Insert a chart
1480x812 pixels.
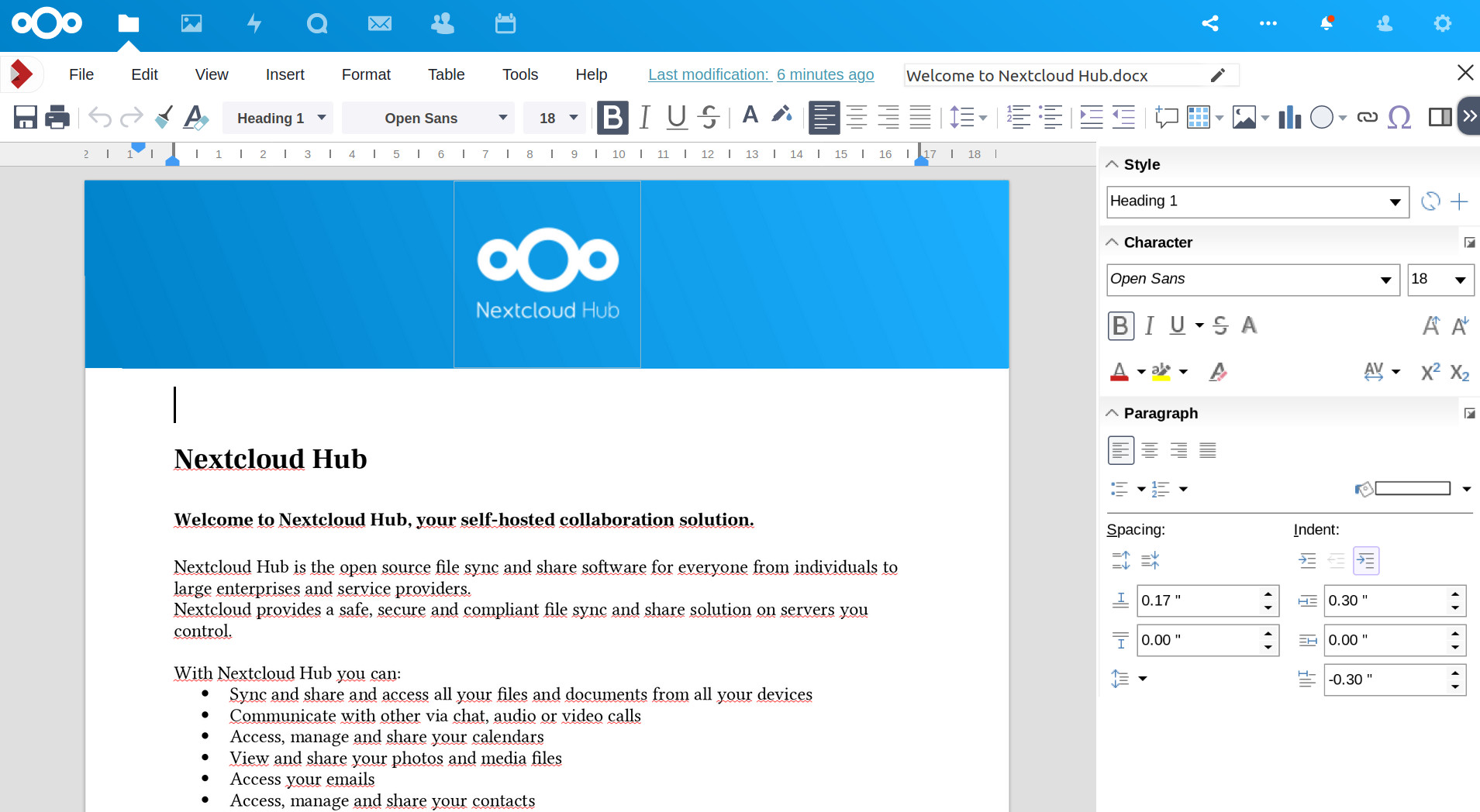coord(1289,117)
